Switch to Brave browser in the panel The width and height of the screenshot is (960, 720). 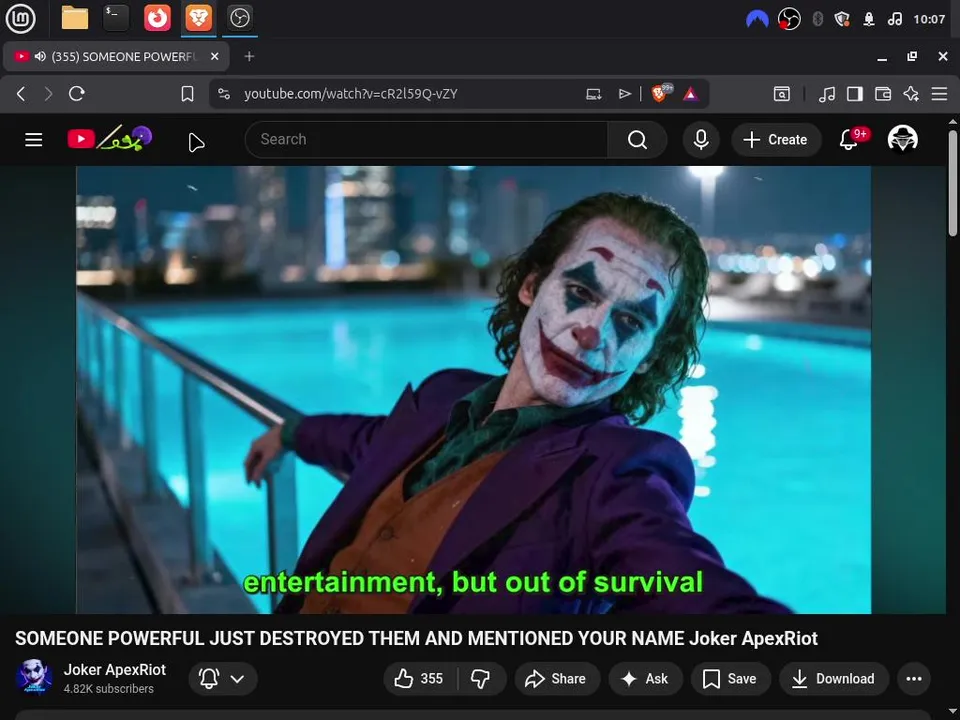(x=198, y=18)
